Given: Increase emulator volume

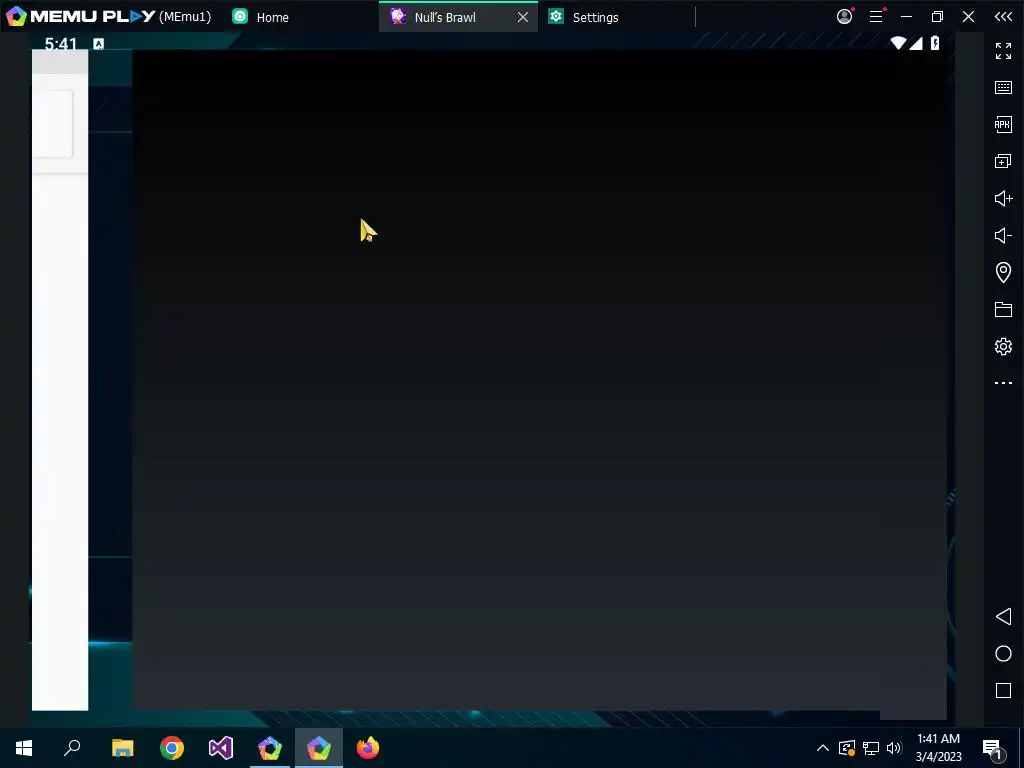Looking at the screenshot, I should [1003, 198].
